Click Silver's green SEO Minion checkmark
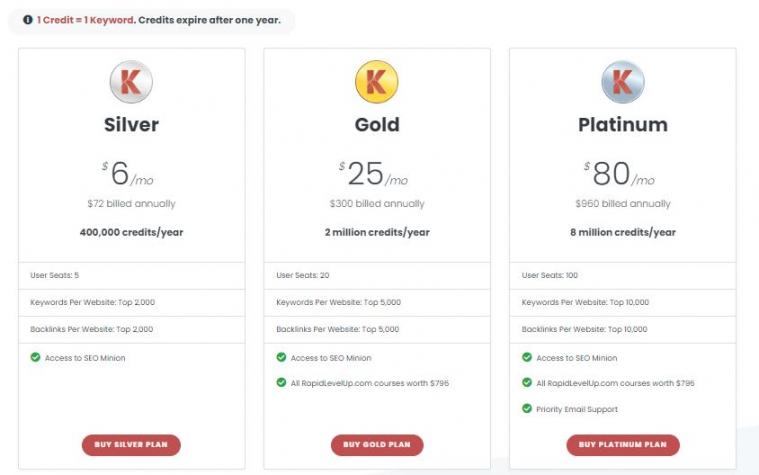Viewport: 759px width, 475px height. 36,357
